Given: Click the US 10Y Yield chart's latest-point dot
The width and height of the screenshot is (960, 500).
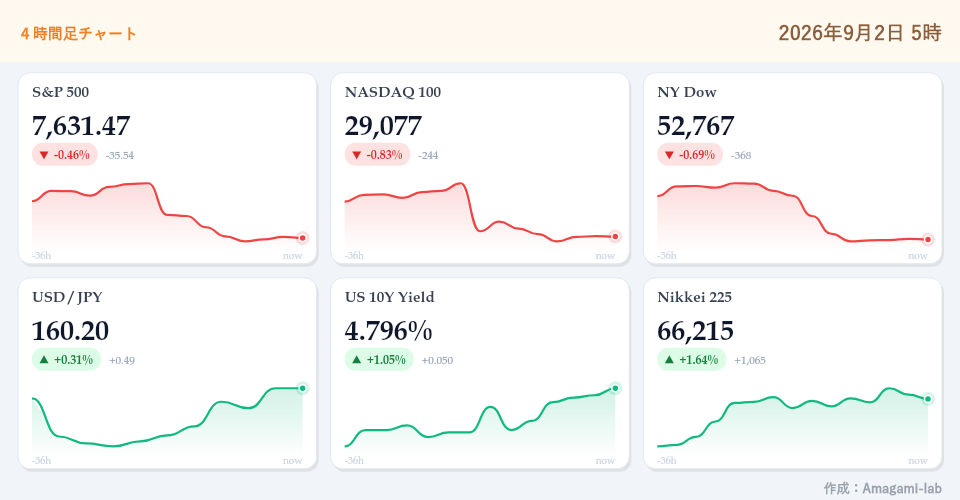Looking at the screenshot, I should tap(615, 388).
